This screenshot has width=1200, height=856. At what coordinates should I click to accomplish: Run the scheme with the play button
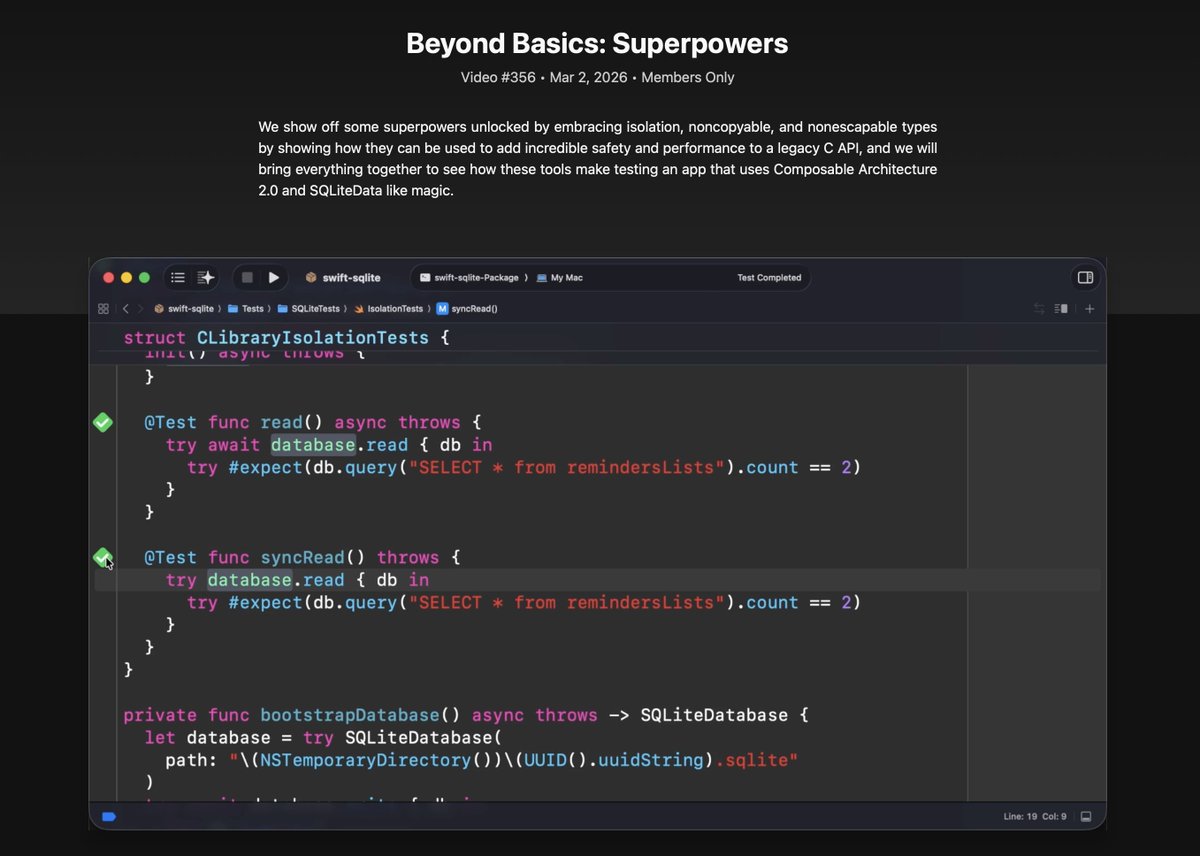[273, 278]
